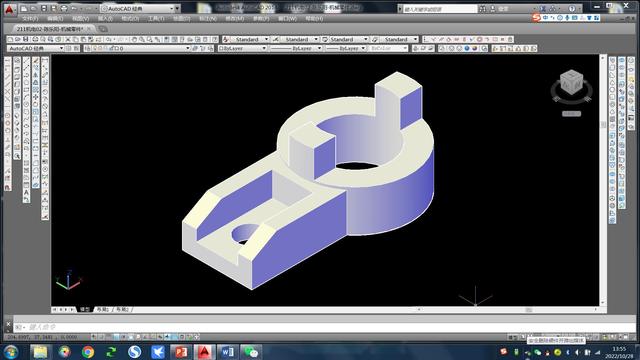Open the ByLayer color dropdown
640x360 pixels.
(x=242, y=48)
